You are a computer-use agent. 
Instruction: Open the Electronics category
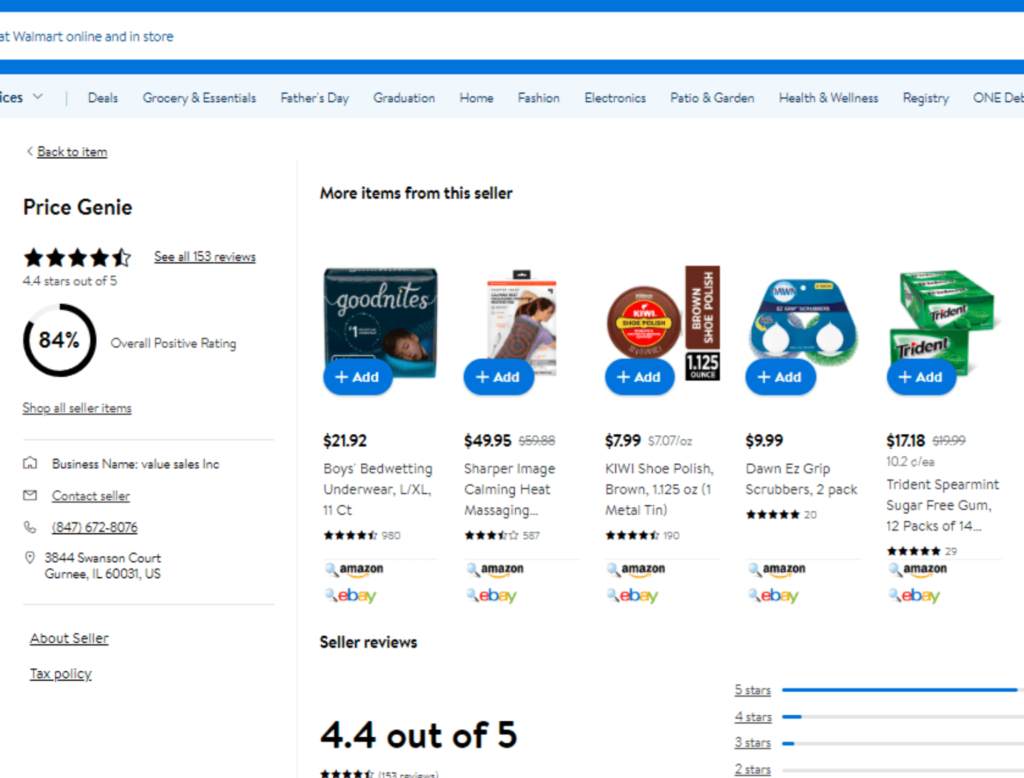pyautogui.click(x=615, y=98)
